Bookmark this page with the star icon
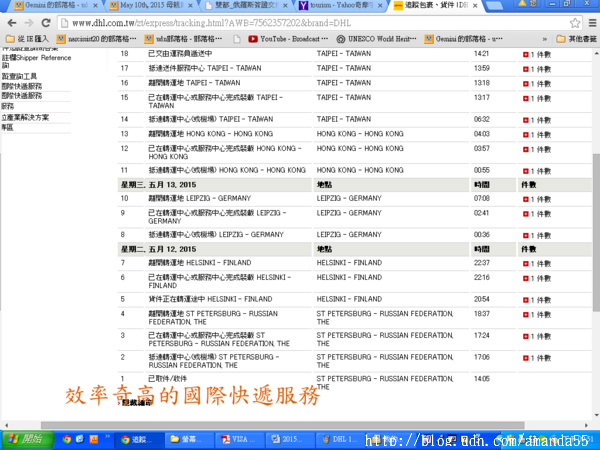The width and height of the screenshot is (600, 450). tap(575, 23)
